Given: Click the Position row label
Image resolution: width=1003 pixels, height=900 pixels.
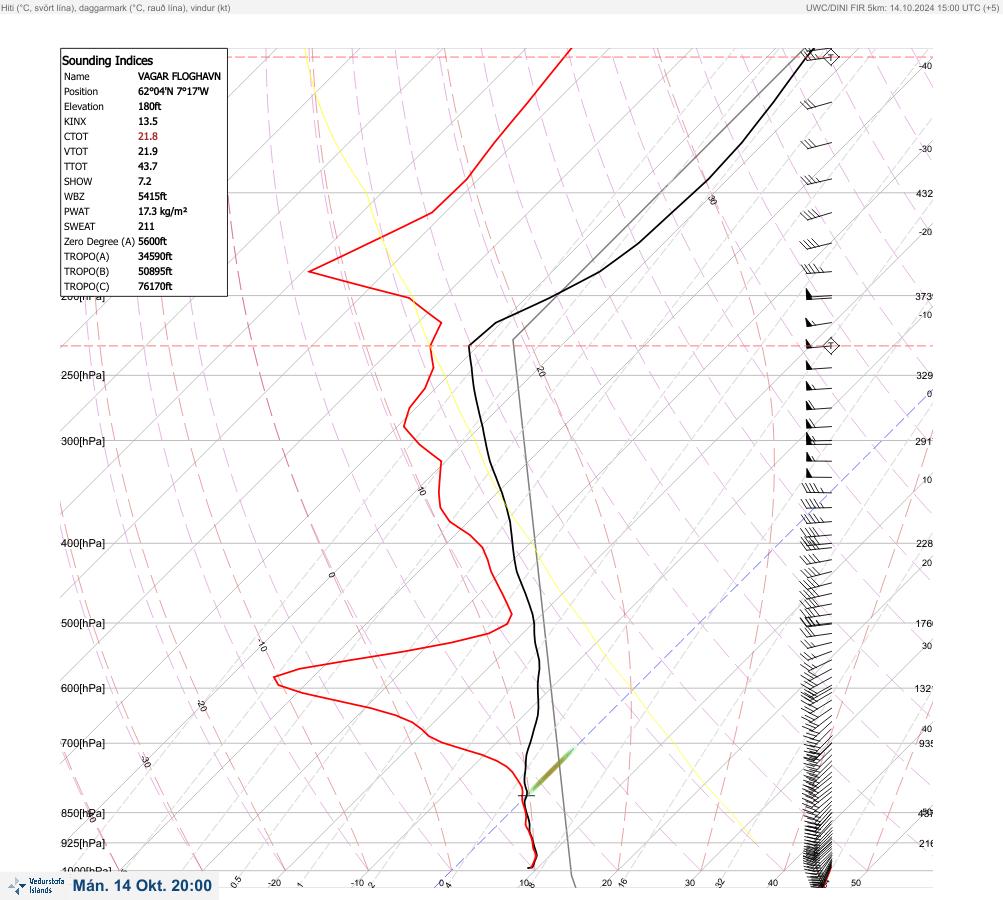Looking at the screenshot, I should (x=81, y=91).
